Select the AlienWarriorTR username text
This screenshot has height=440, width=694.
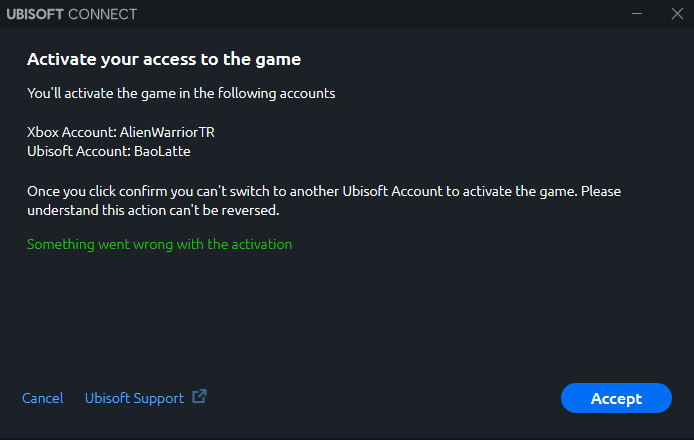tap(165, 132)
